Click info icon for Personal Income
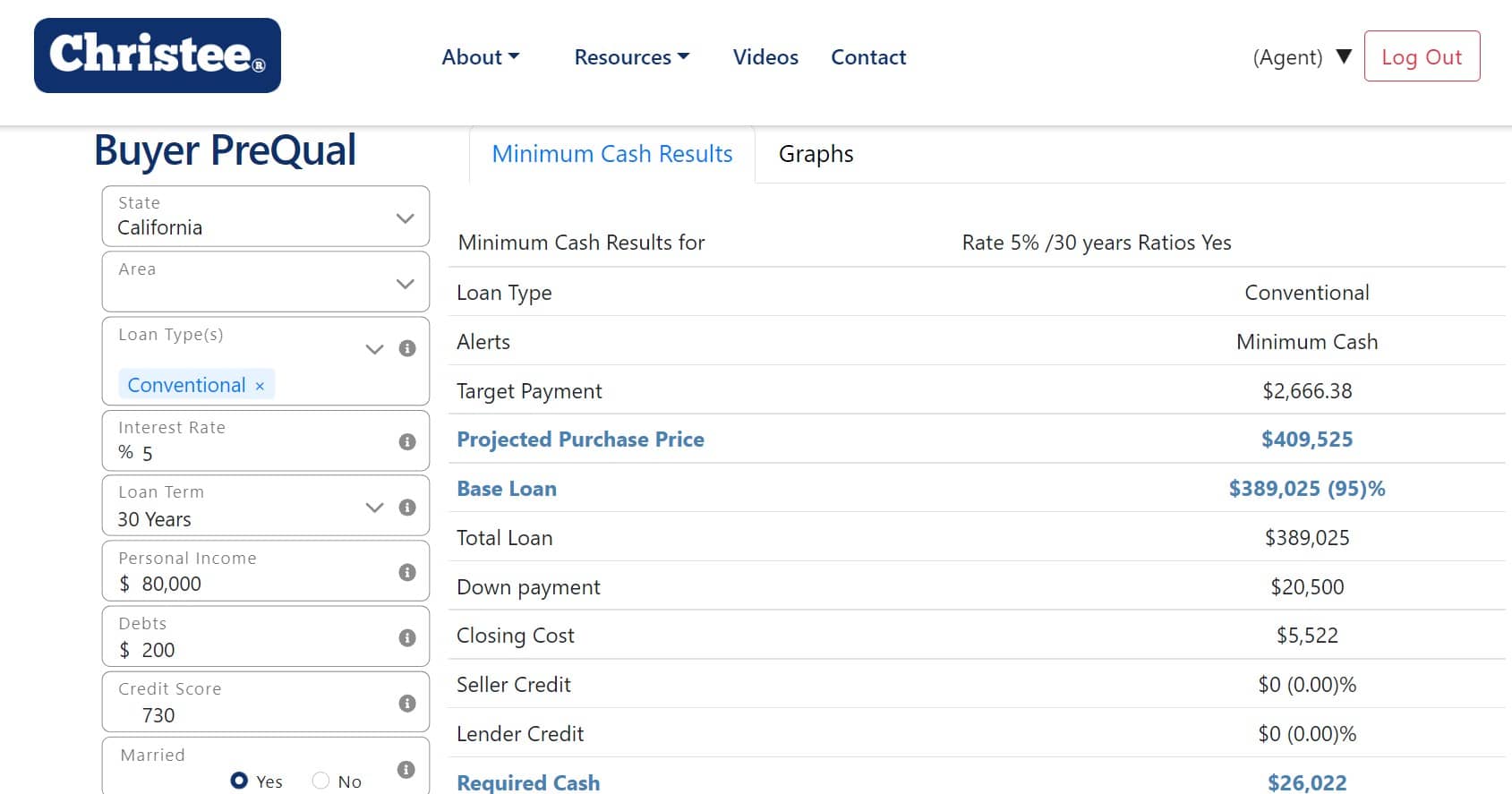This screenshot has width=1512, height=794. 407,572
